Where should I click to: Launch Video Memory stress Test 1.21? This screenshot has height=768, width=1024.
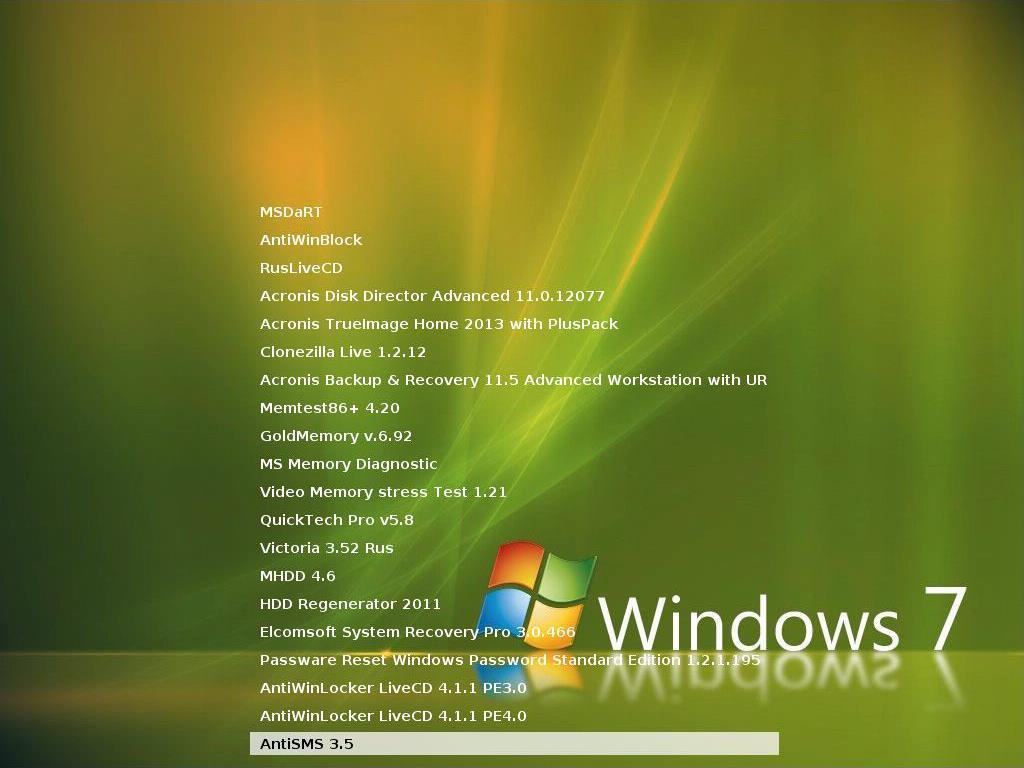pos(383,492)
